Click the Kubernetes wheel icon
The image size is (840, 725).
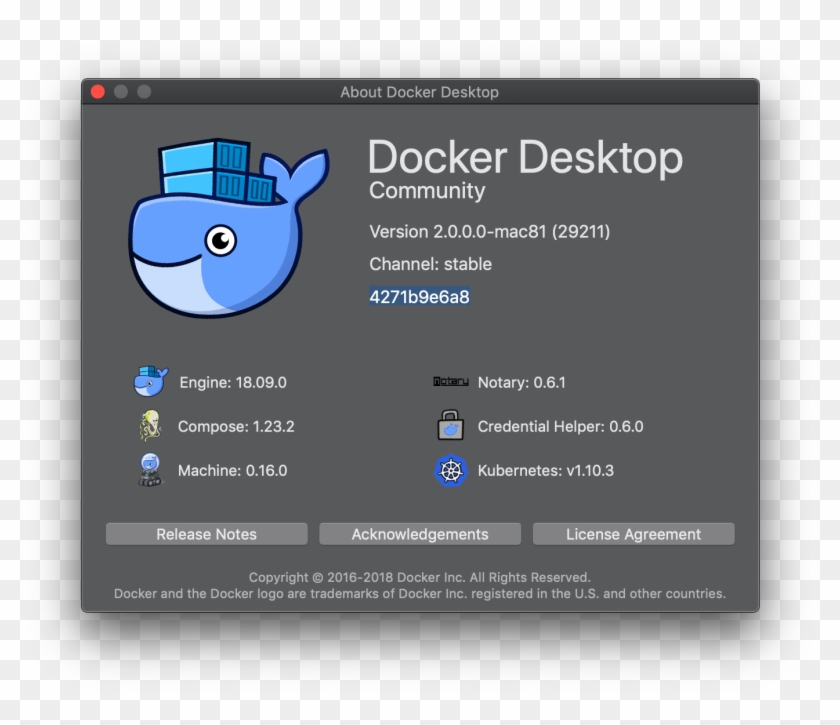coord(451,470)
